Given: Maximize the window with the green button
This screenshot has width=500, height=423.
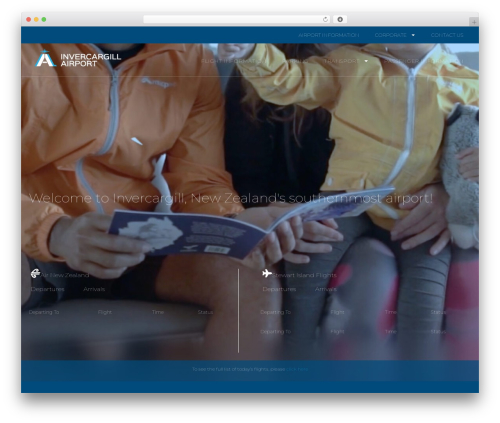Looking at the screenshot, I should click(x=44, y=20).
